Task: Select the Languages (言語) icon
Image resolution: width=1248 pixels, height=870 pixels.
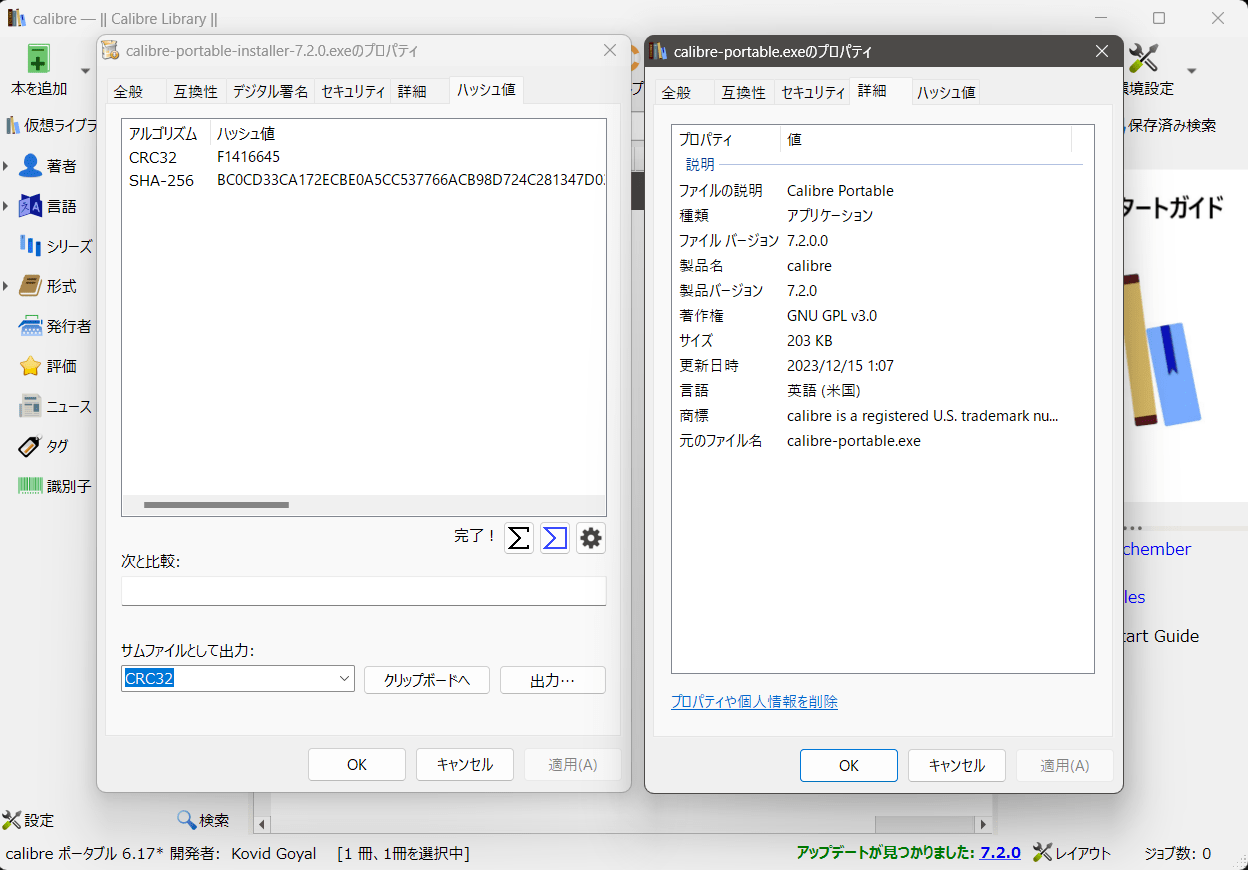Action: (x=31, y=206)
